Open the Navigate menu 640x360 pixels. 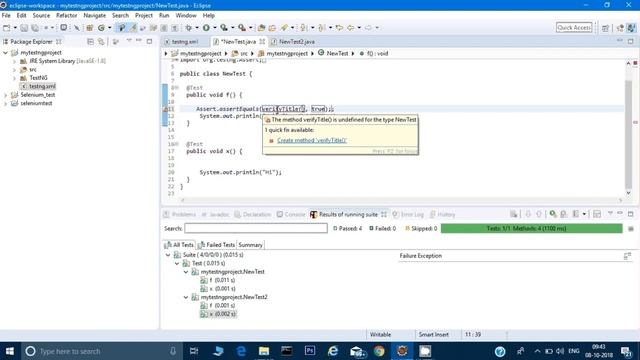(x=94, y=16)
